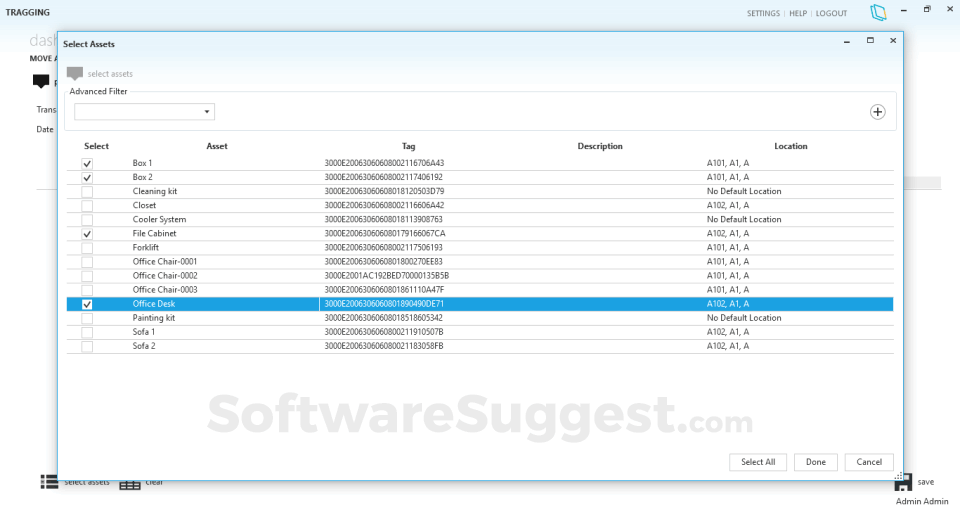The width and height of the screenshot is (960, 512).
Task: Open the Advanced Filter dropdown
Action: pyautogui.click(x=144, y=111)
